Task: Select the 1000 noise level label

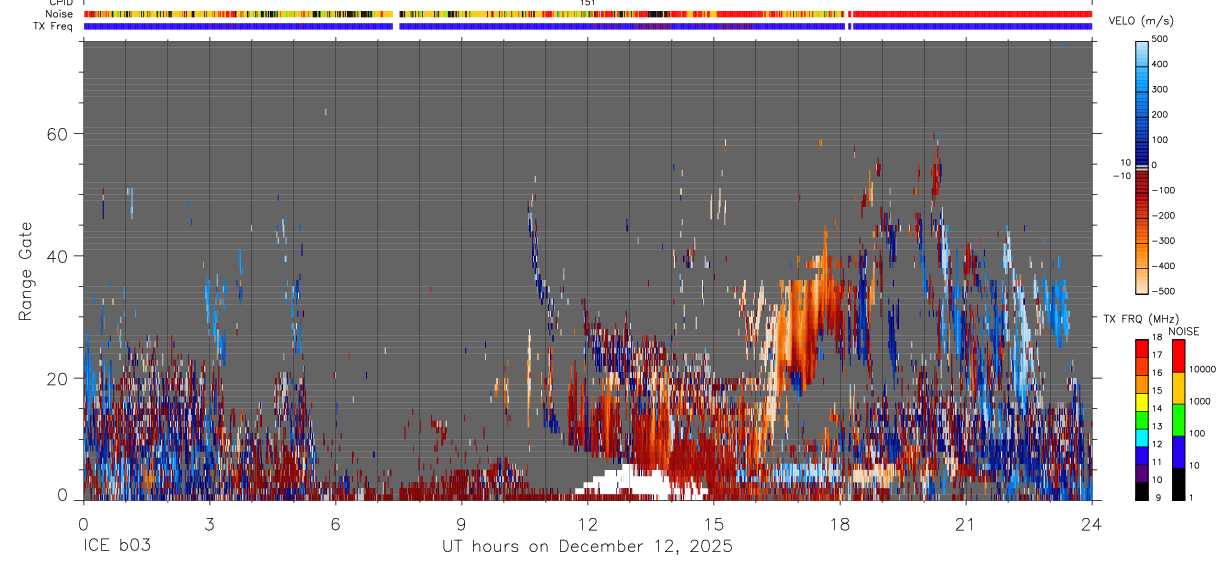Action: [1201, 401]
